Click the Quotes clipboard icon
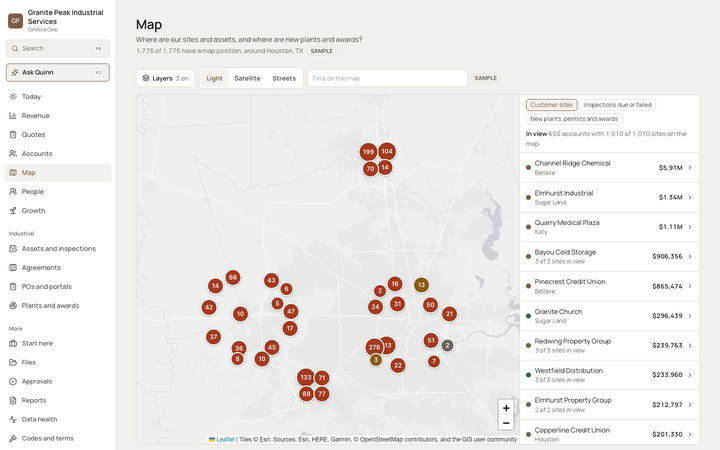Viewport: 720px width, 450px height. (13, 135)
